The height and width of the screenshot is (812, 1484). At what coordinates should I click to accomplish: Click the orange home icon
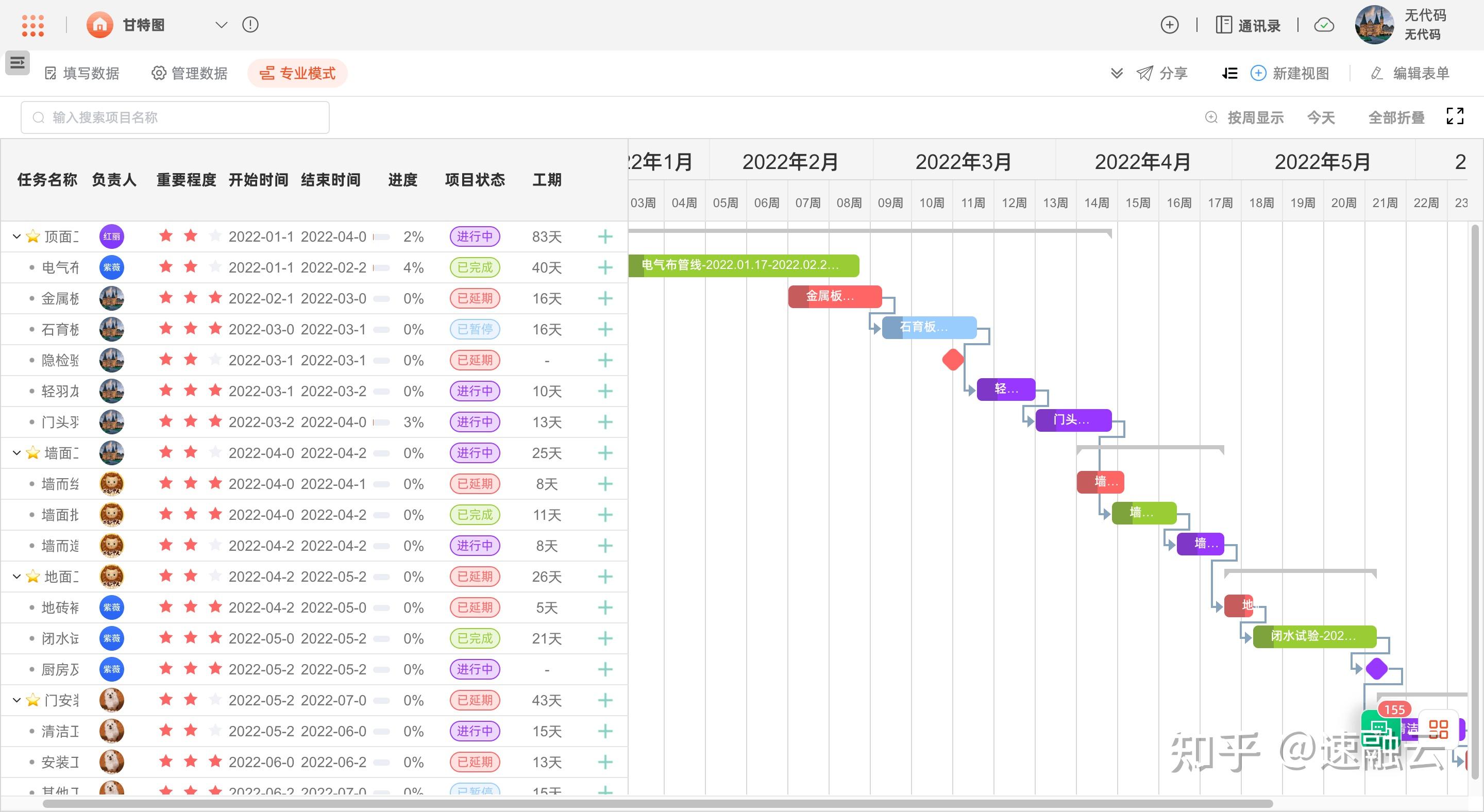pyautogui.click(x=99, y=25)
